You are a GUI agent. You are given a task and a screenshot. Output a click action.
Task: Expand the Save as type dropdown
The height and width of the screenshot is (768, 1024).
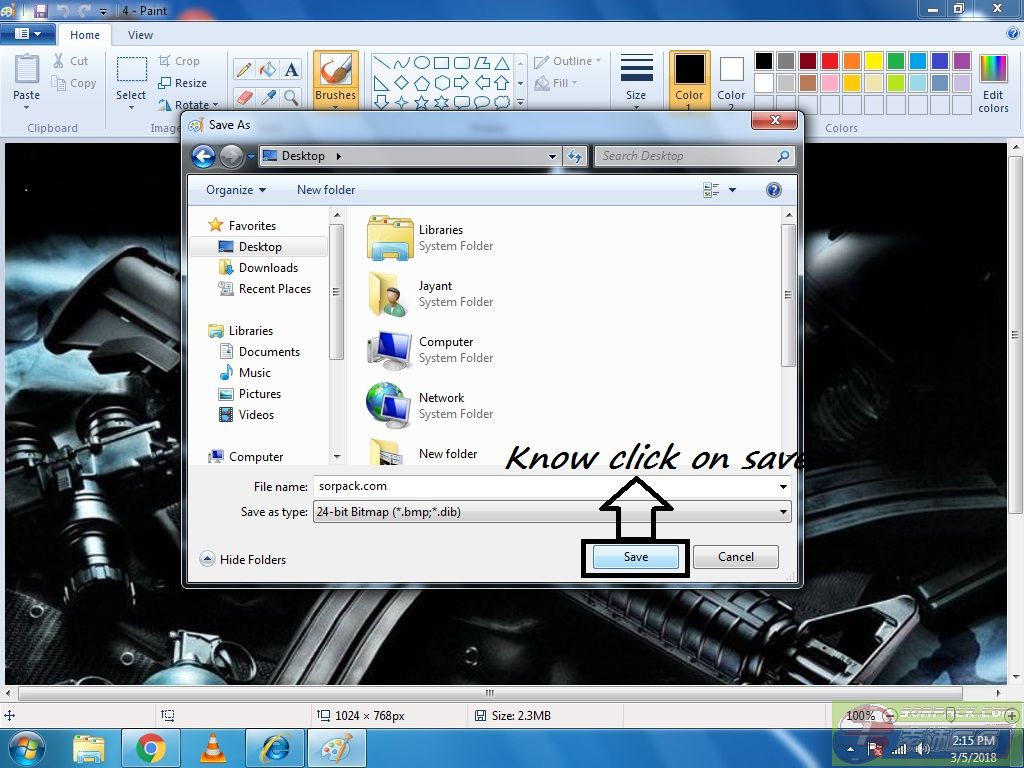pyautogui.click(x=783, y=512)
